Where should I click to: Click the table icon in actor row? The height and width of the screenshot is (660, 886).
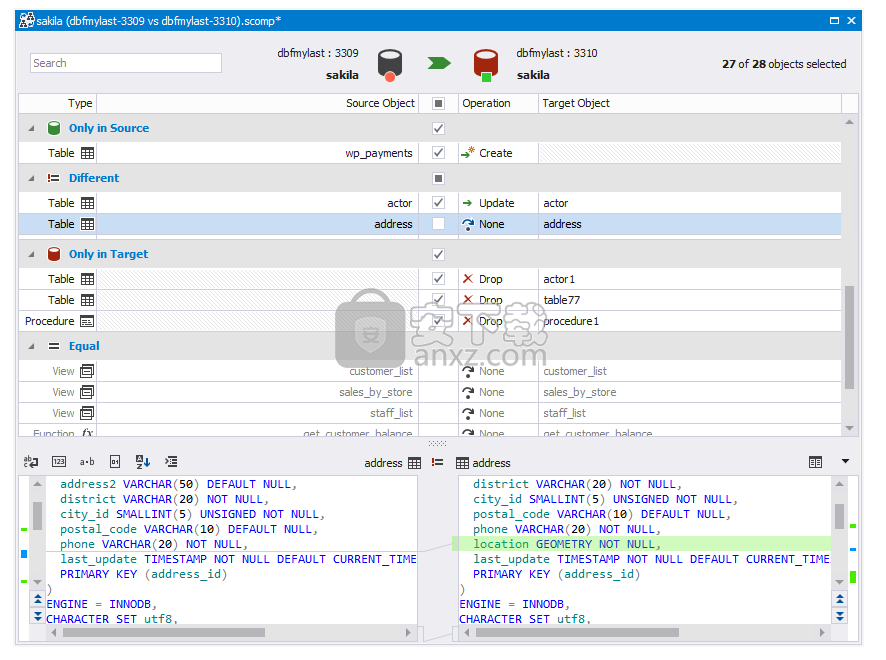point(88,203)
